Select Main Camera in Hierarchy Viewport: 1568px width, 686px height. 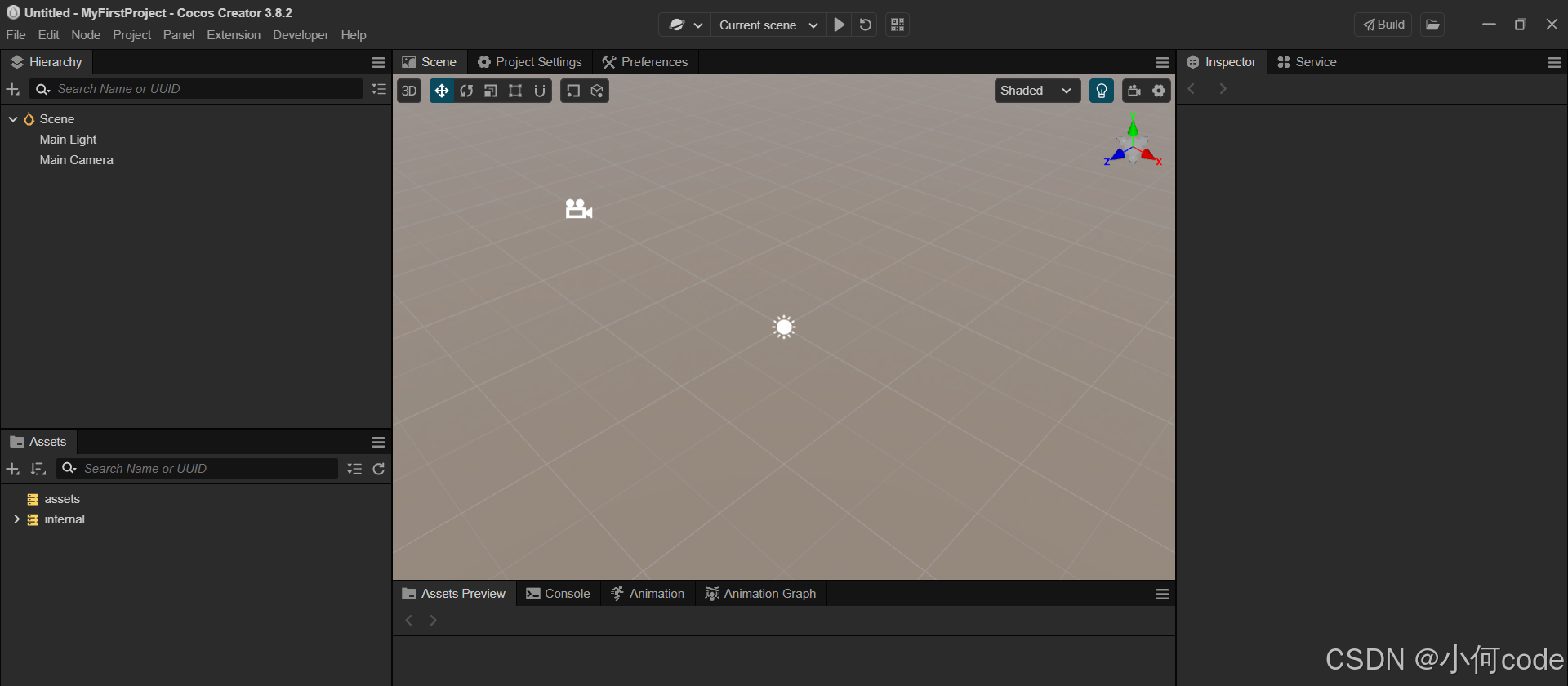coord(76,160)
